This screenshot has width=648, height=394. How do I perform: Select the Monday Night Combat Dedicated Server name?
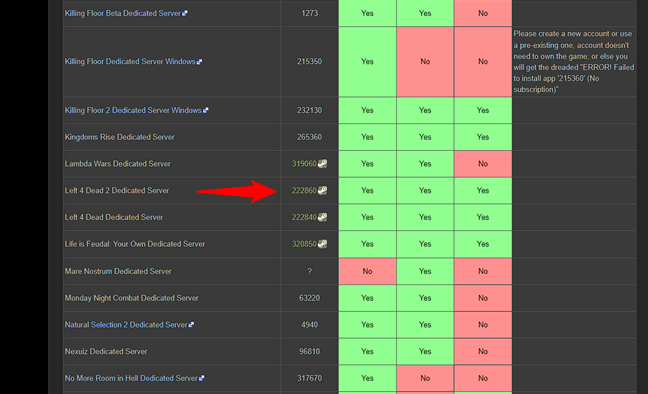131,298
